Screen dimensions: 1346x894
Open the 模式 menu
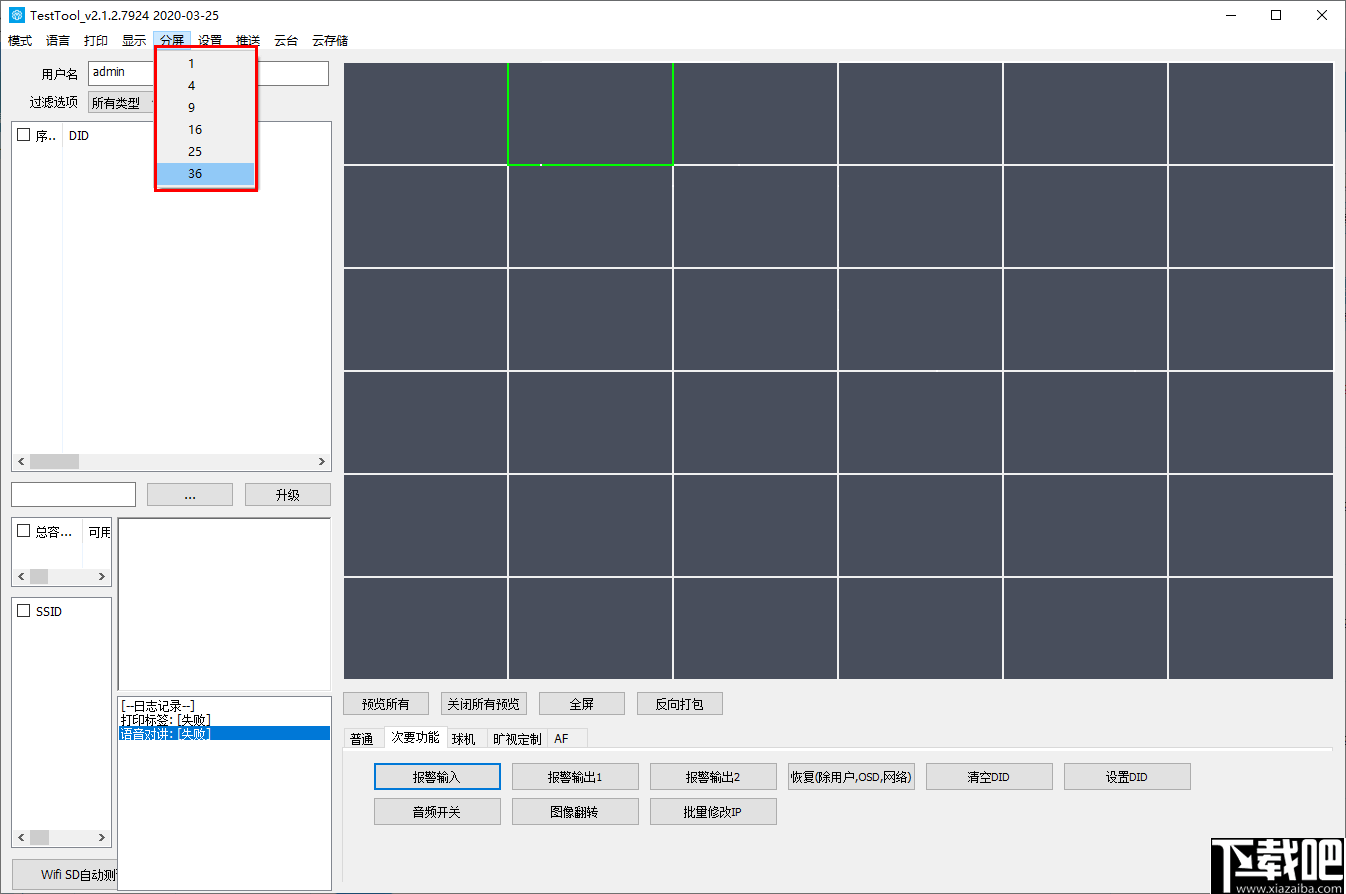(19, 40)
